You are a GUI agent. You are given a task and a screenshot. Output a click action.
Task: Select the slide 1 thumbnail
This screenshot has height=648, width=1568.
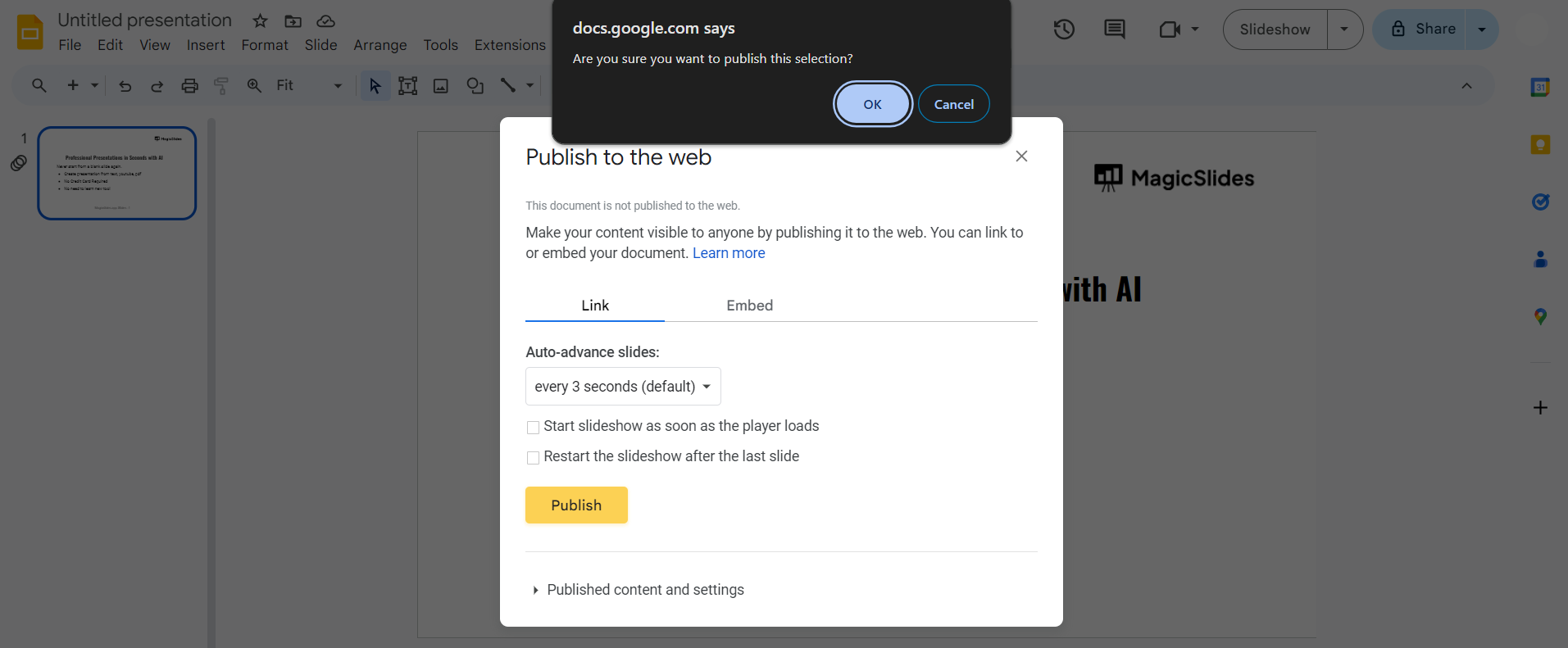click(x=117, y=173)
